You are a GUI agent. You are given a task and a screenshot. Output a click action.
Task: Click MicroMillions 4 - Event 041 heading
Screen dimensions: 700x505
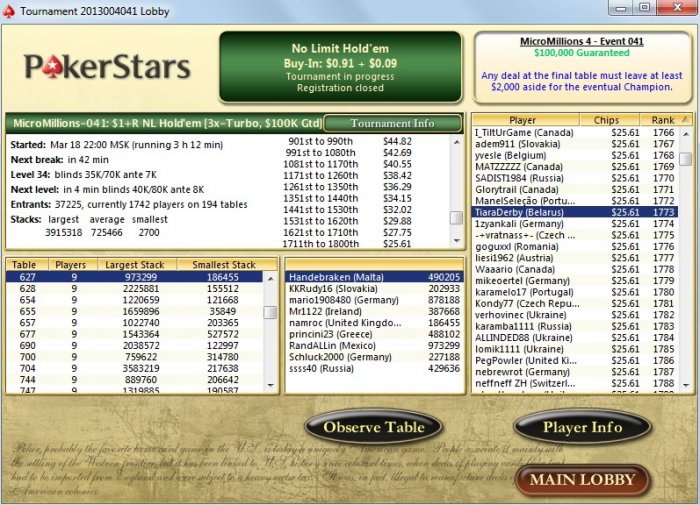pos(582,42)
